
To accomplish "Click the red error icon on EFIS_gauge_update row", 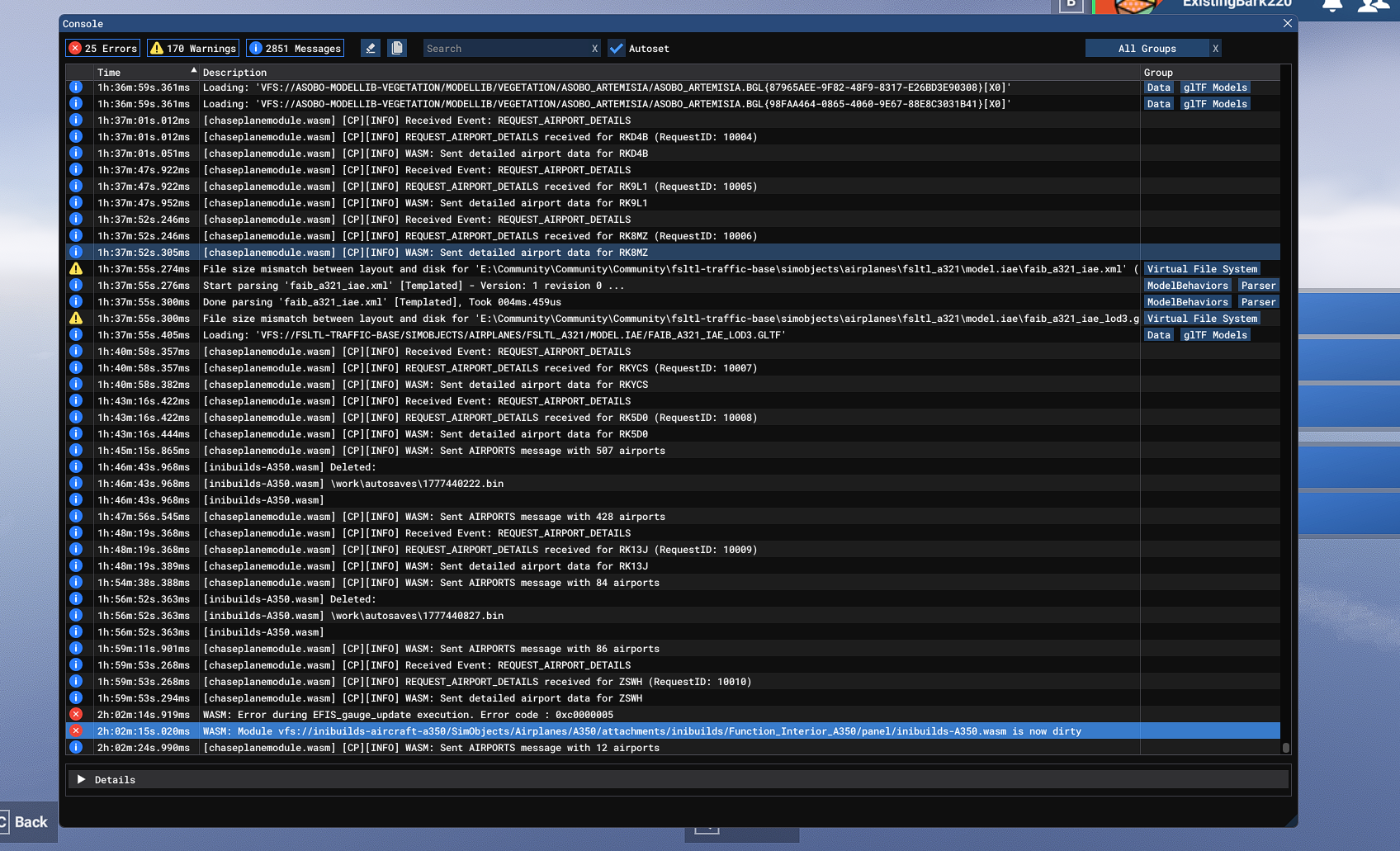I will point(76,715).
